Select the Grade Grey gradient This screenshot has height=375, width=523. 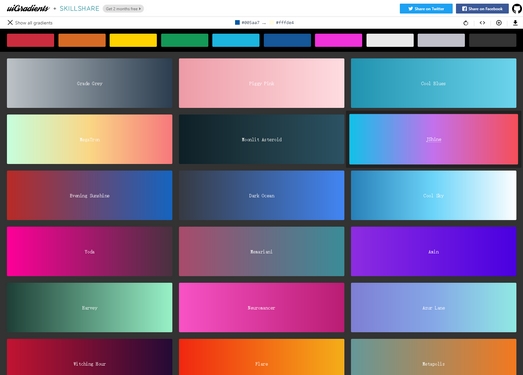(90, 83)
